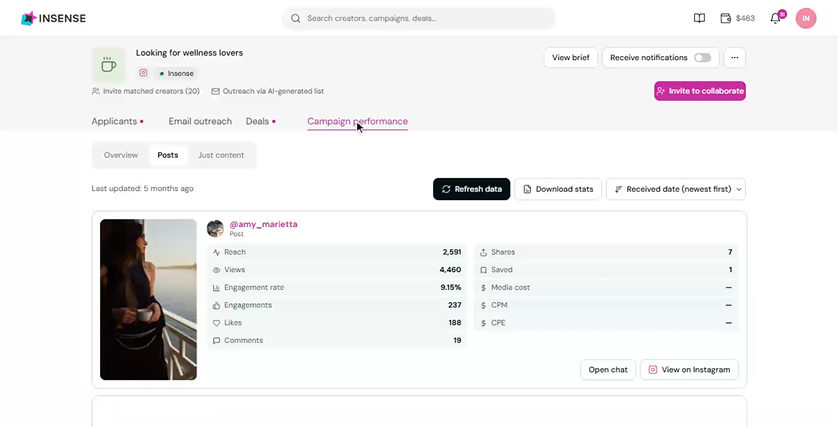Click Invite matched creators (20) link
Screen dimensions: 838x427
[146, 91]
